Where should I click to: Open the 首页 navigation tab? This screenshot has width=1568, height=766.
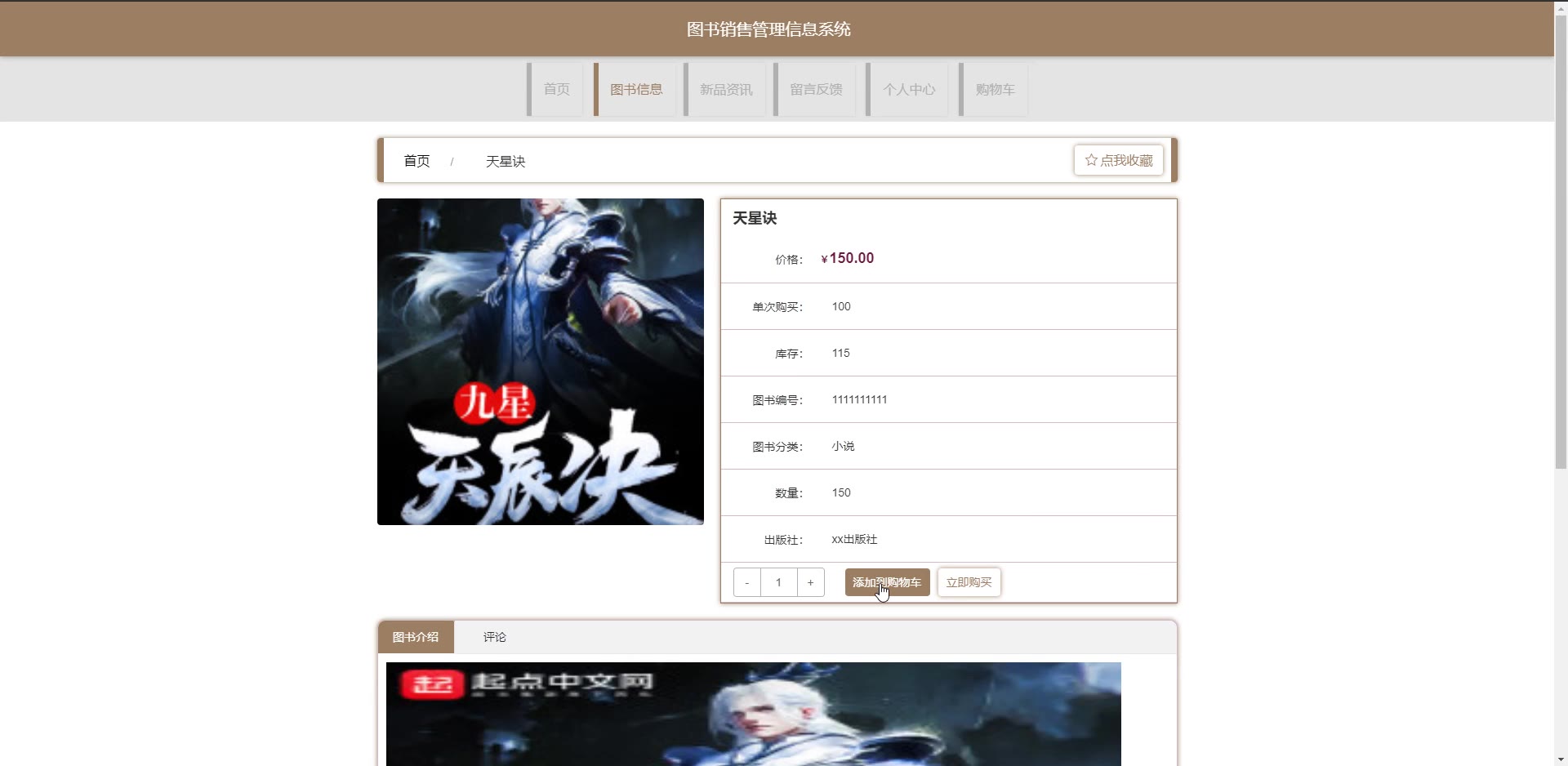pyautogui.click(x=556, y=89)
